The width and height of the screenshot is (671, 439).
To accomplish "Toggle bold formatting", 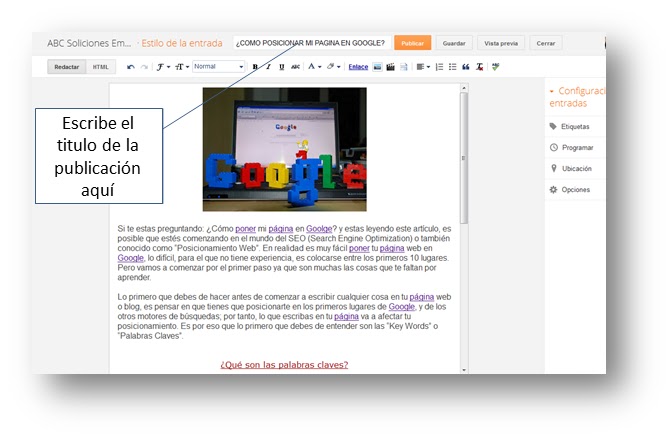I will (255, 67).
